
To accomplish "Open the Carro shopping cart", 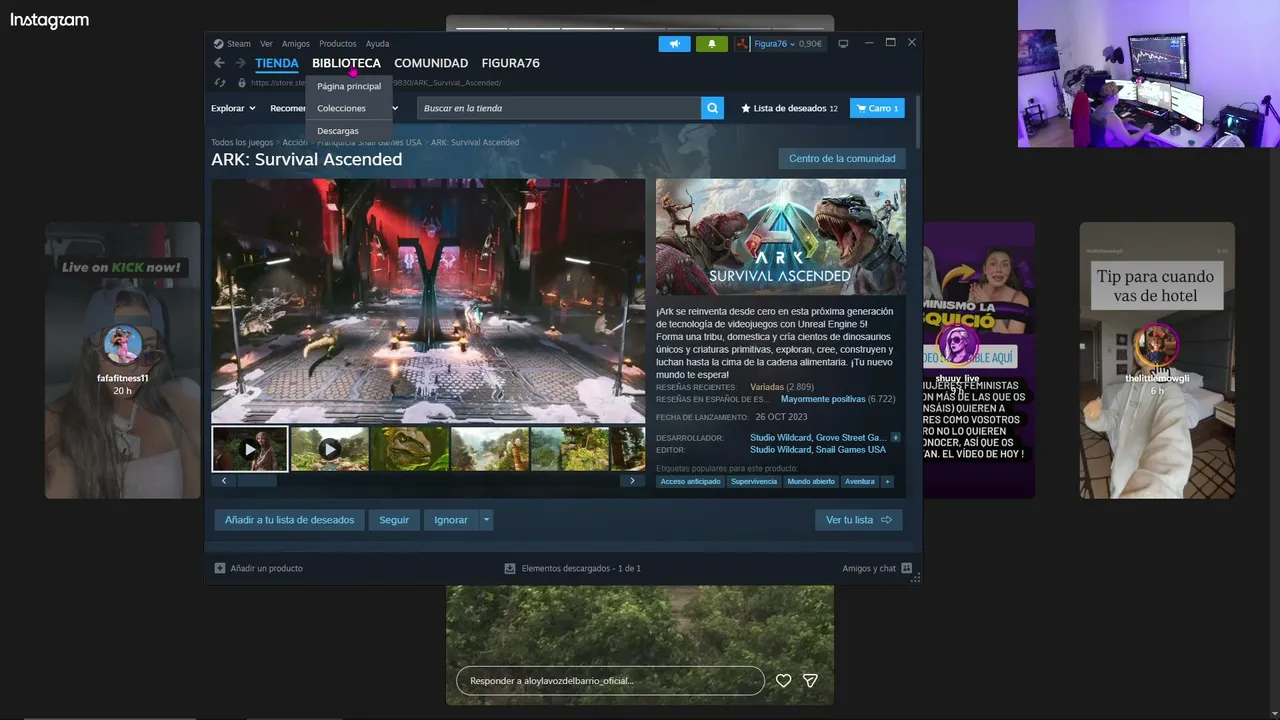I will [x=877, y=108].
